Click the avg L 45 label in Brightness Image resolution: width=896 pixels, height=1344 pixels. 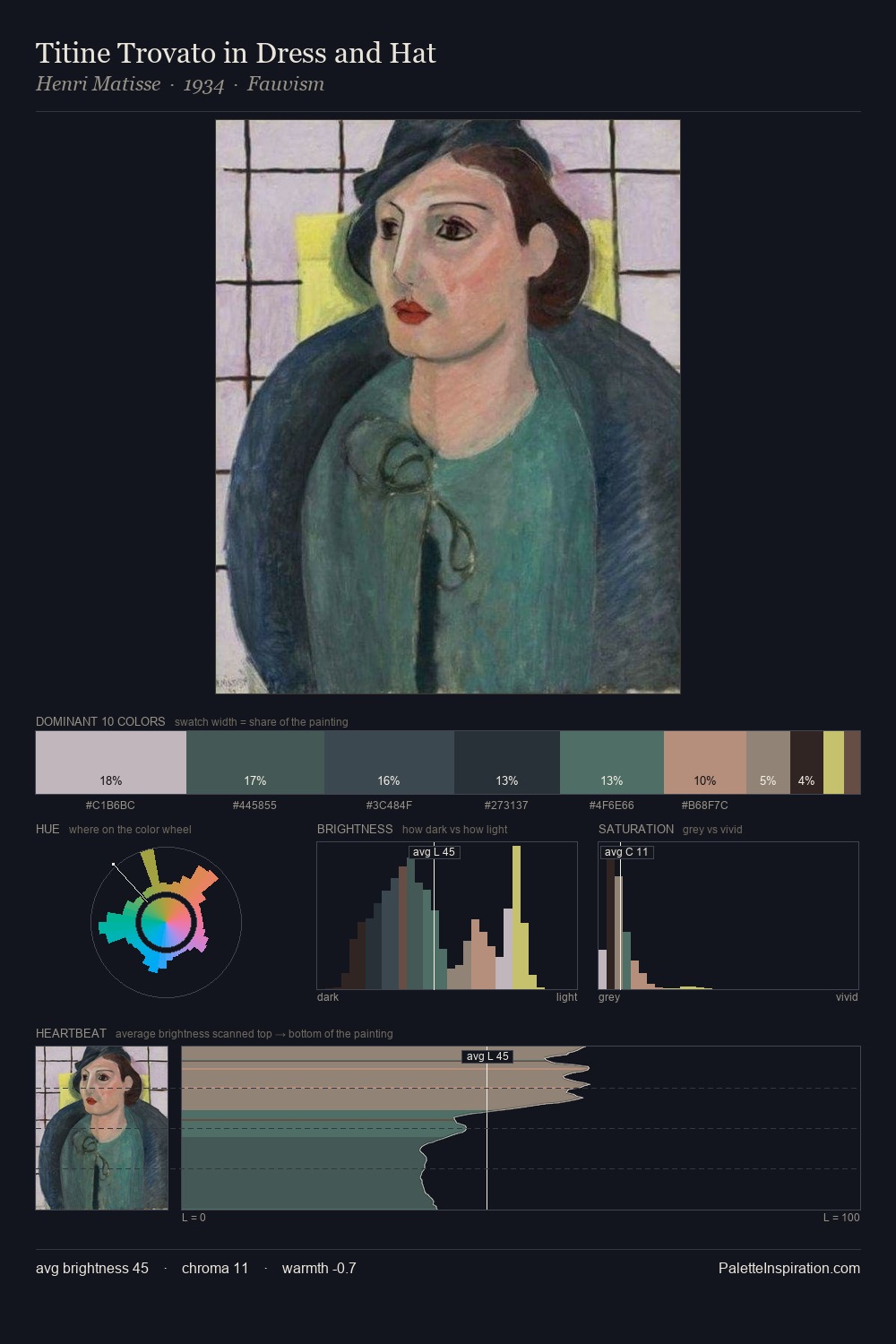[434, 852]
